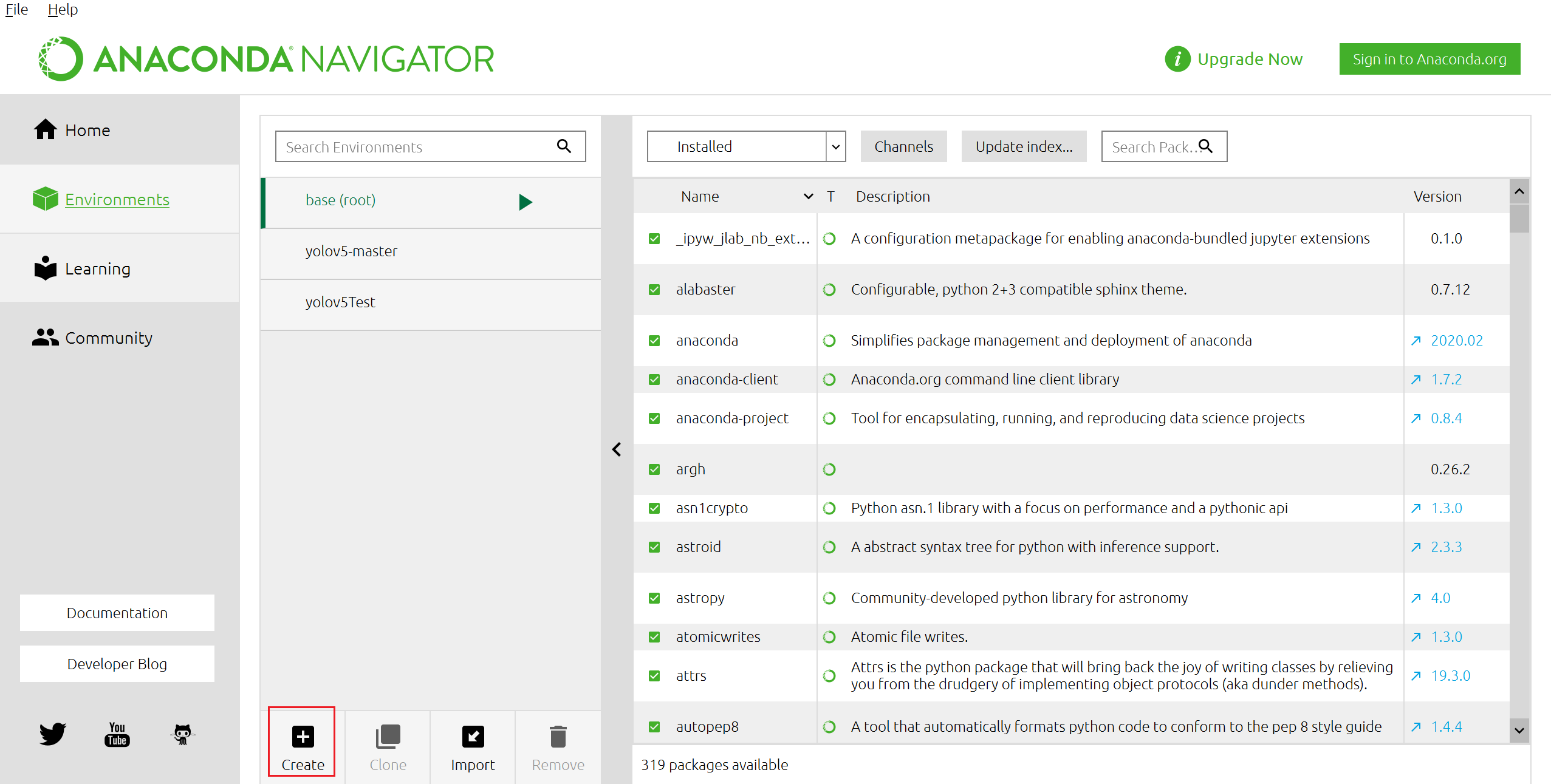Click the type circle icon for argh

click(829, 469)
